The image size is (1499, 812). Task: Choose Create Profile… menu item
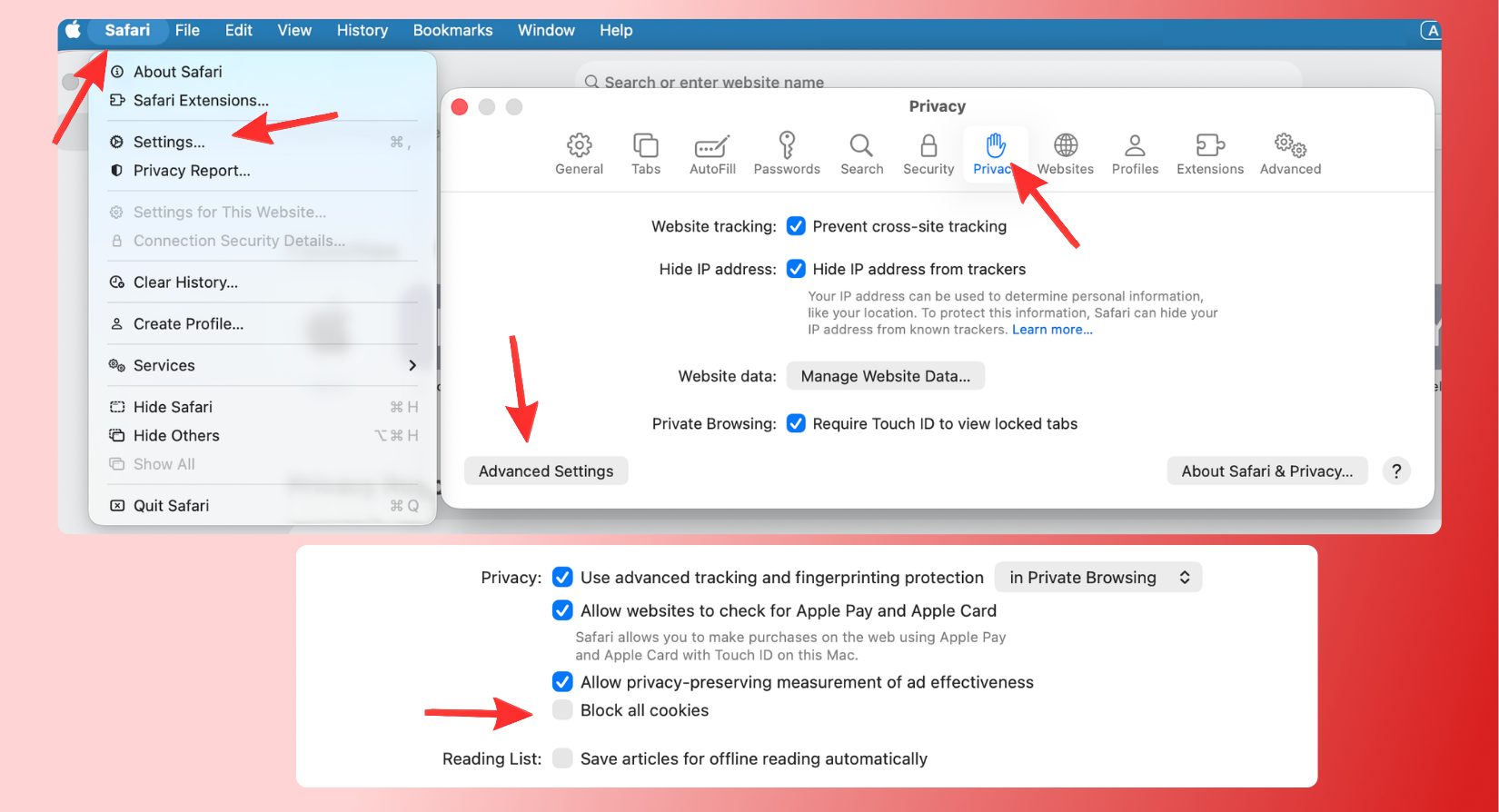pos(263,323)
